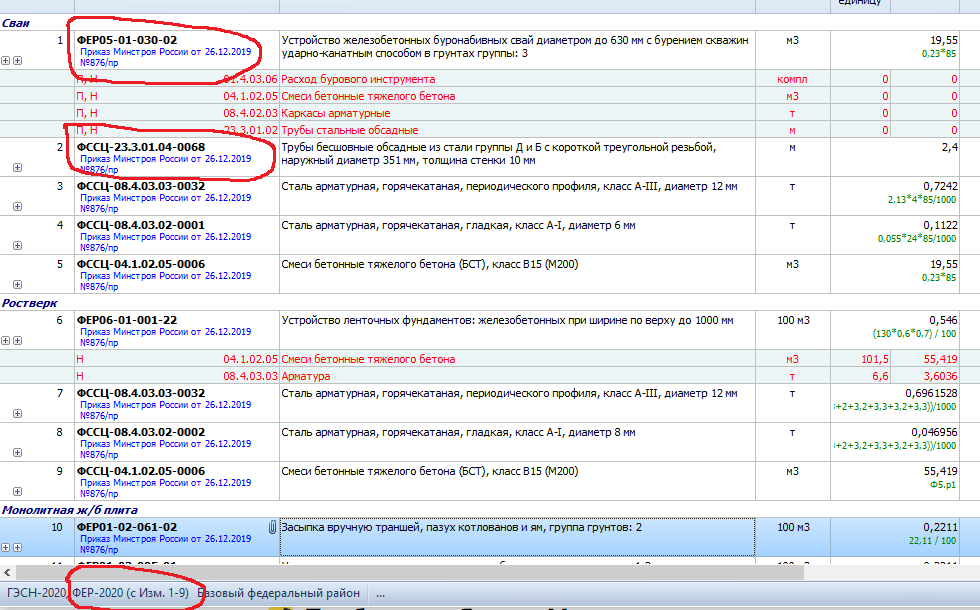Click quantity value 2,4 in row 2
This screenshot has width=980, height=610.
(x=949, y=148)
